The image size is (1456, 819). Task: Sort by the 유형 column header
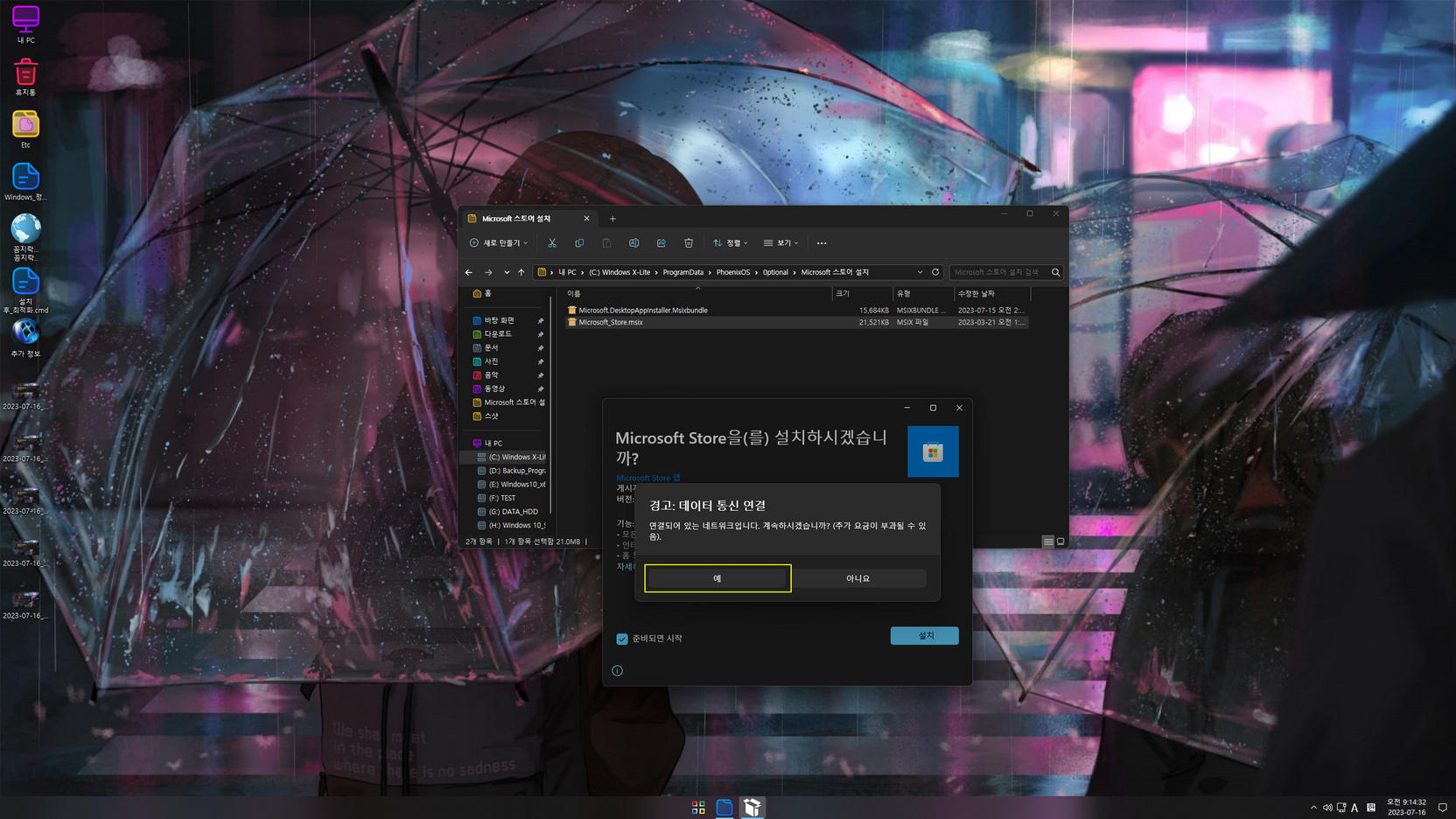922,293
